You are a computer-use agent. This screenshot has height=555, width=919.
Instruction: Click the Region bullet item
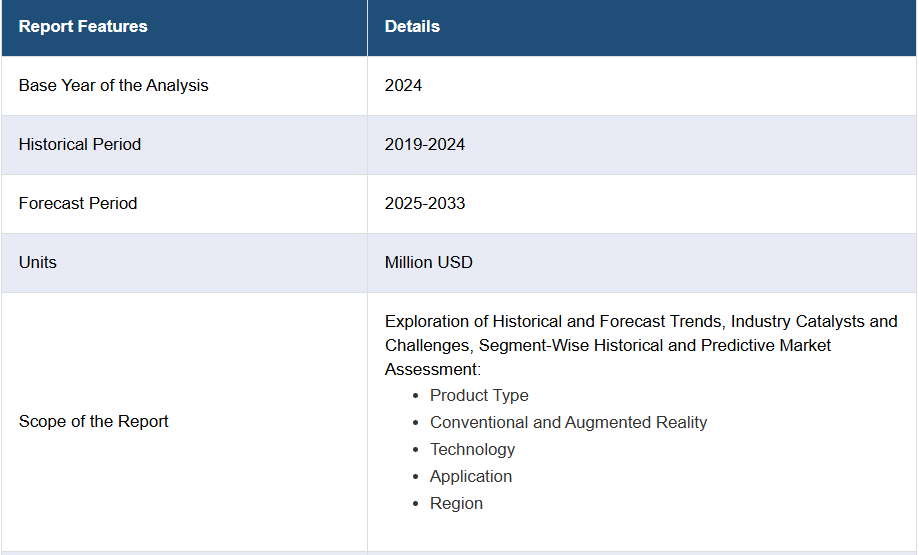pos(457,503)
